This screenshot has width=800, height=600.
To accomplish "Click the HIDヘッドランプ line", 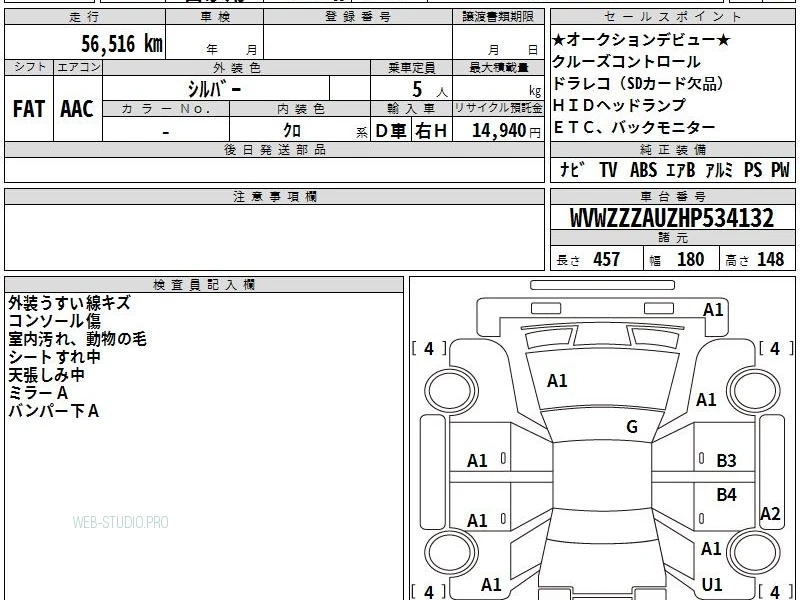I will coord(619,105).
